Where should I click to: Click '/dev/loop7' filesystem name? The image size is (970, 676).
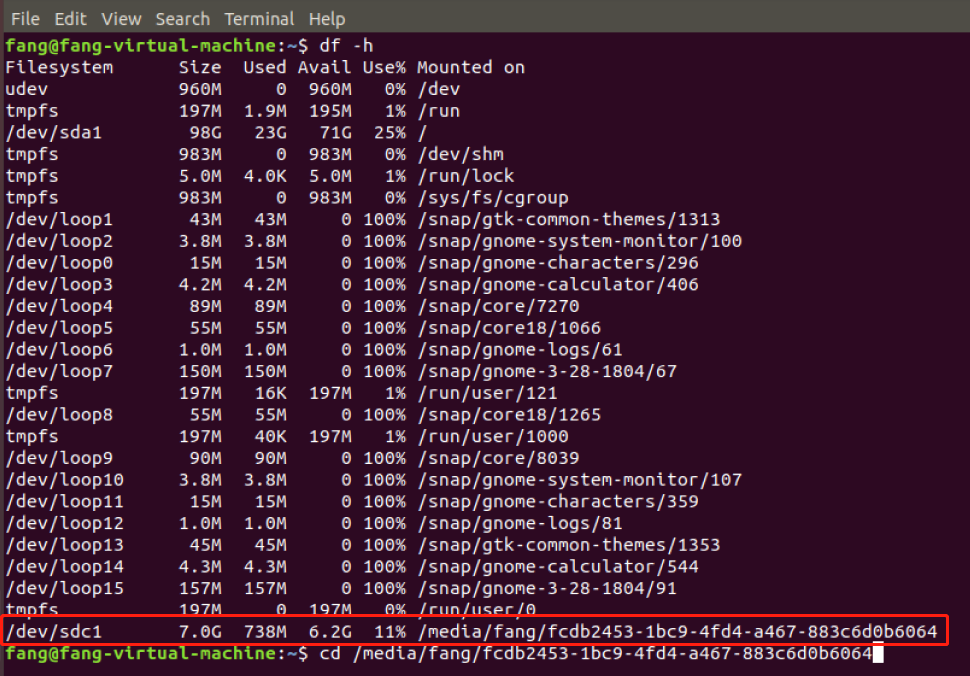coord(59,371)
